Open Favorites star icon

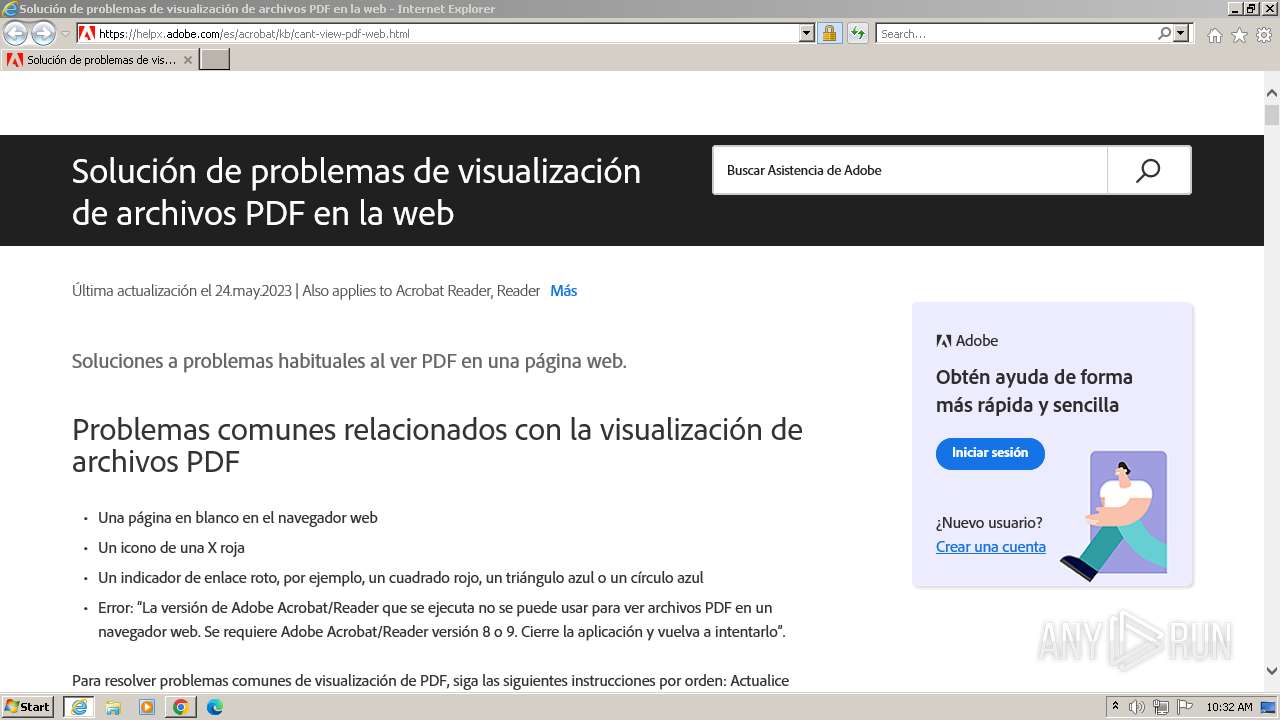click(x=1239, y=35)
